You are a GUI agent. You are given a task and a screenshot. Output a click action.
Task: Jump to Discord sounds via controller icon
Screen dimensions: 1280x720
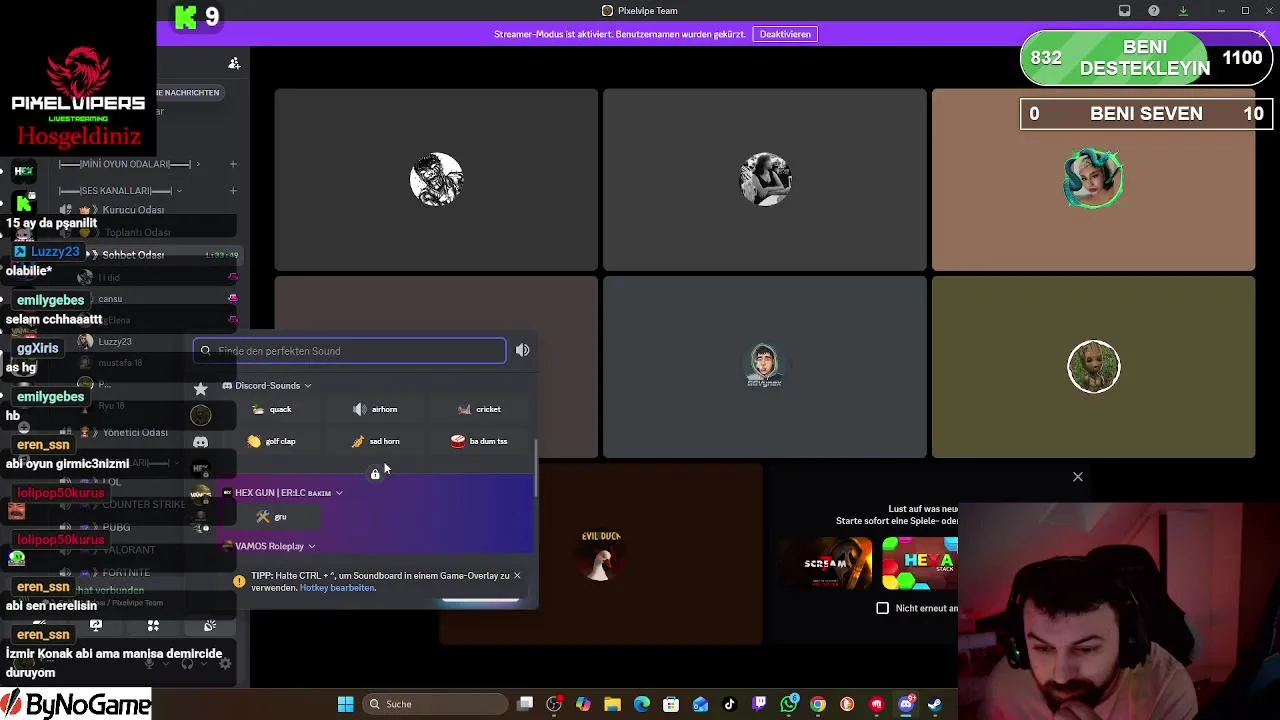point(201,442)
